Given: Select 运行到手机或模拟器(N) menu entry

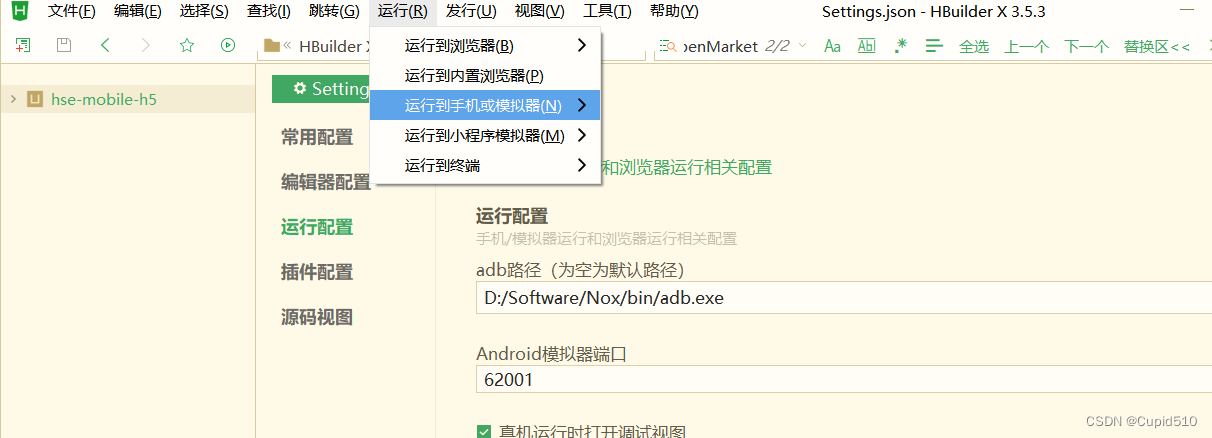Looking at the screenshot, I should pos(485,105).
